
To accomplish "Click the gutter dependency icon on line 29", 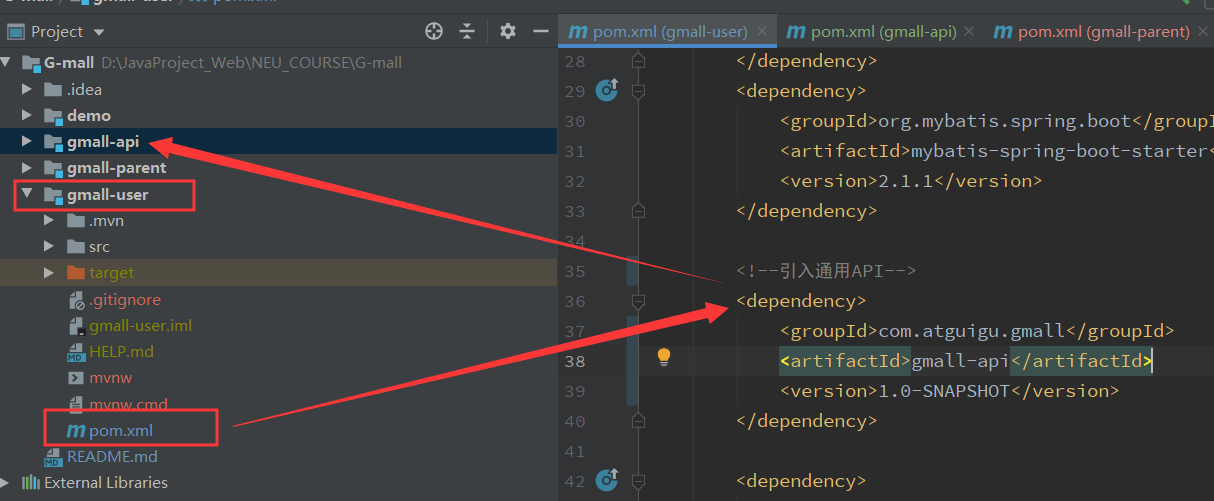I will pos(606,91).
